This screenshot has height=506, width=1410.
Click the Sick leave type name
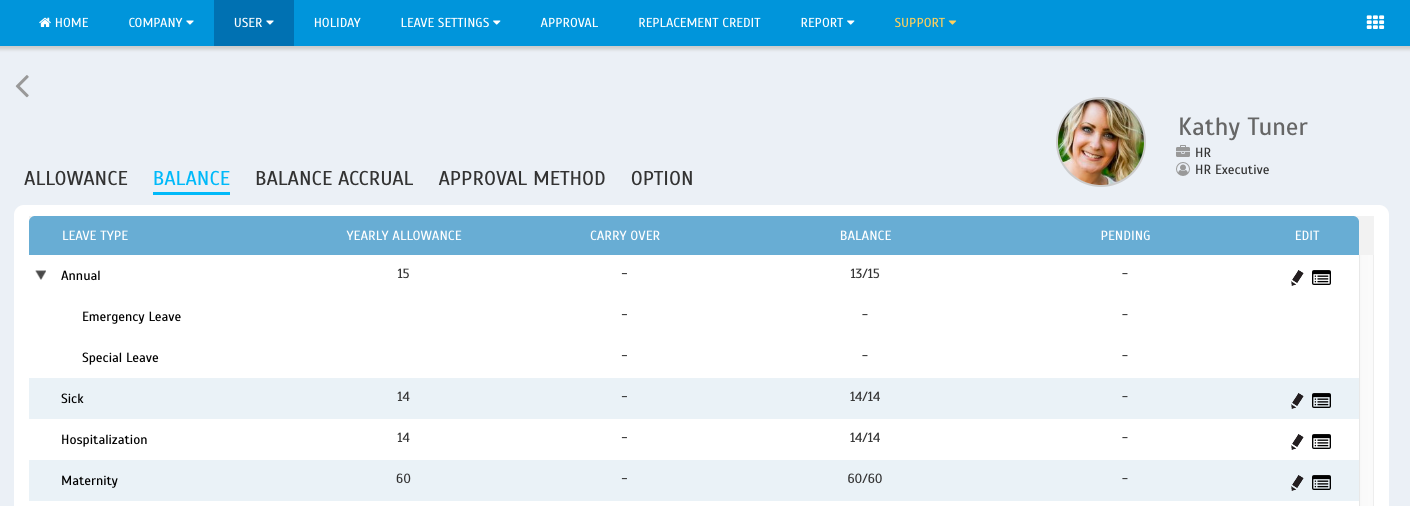pos(72,398)
